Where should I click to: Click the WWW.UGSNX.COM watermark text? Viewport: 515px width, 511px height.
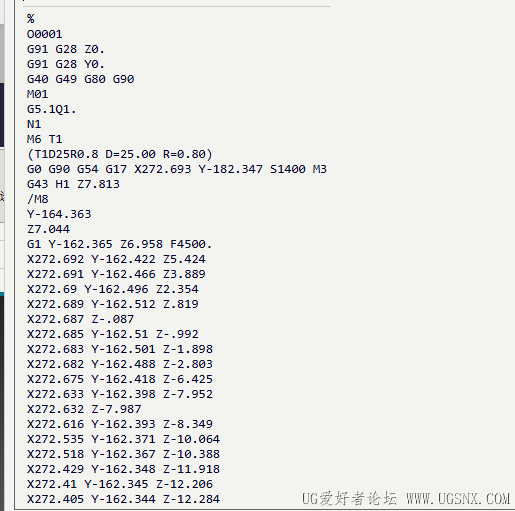click(x=458, y=499)
